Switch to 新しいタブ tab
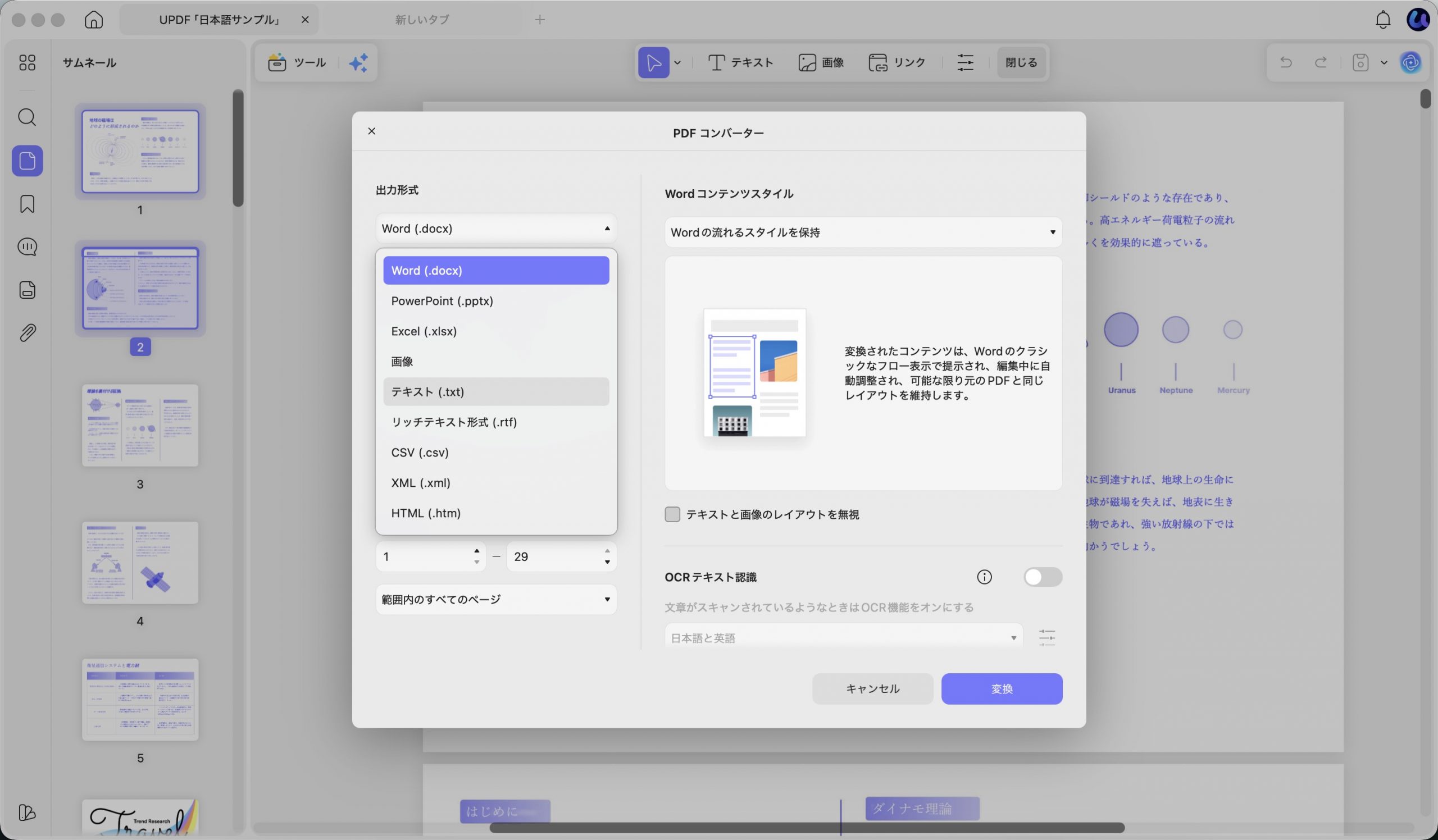1438x840 pixels. click(422, 20)
